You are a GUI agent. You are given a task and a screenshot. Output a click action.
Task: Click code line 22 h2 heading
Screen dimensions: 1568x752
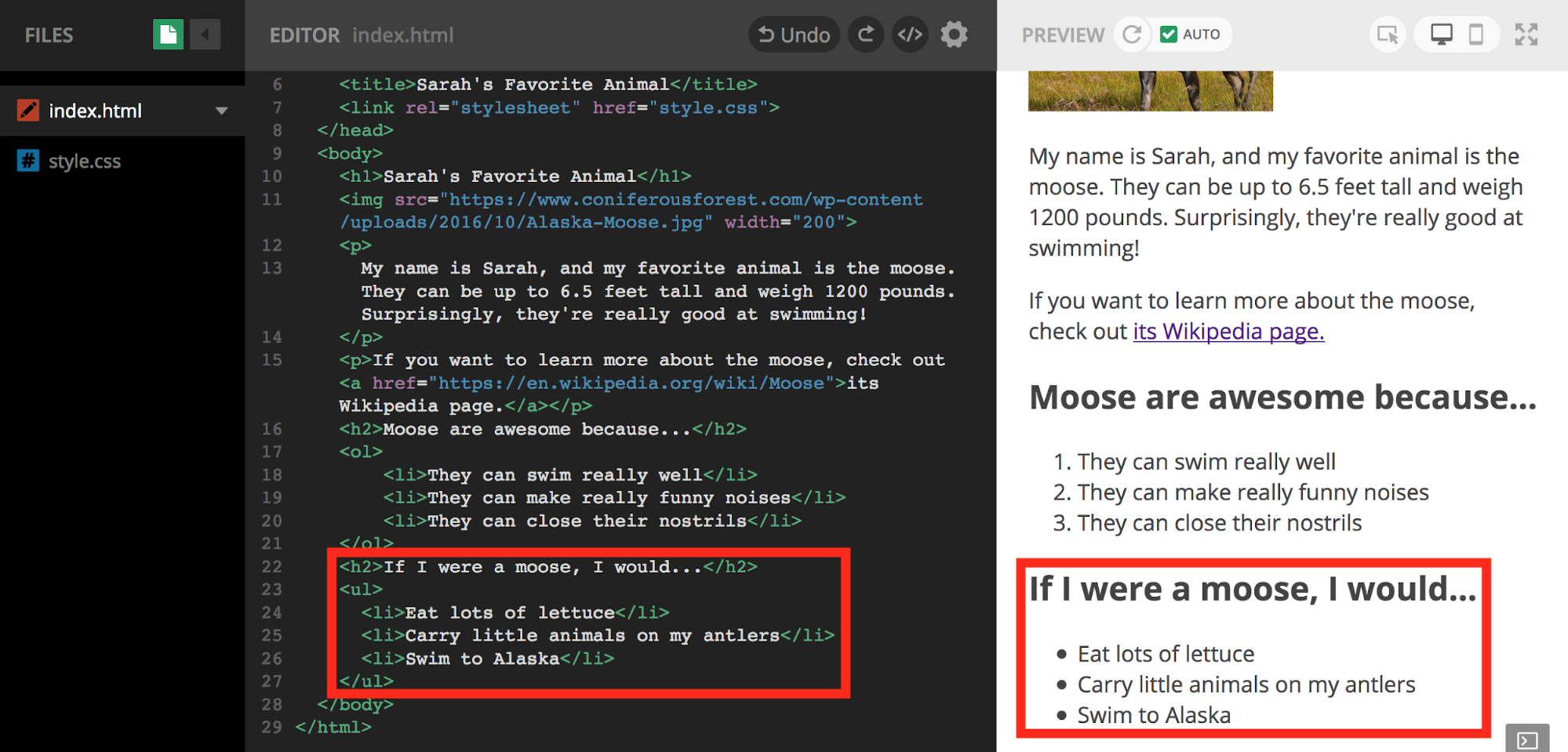point(548,567)
